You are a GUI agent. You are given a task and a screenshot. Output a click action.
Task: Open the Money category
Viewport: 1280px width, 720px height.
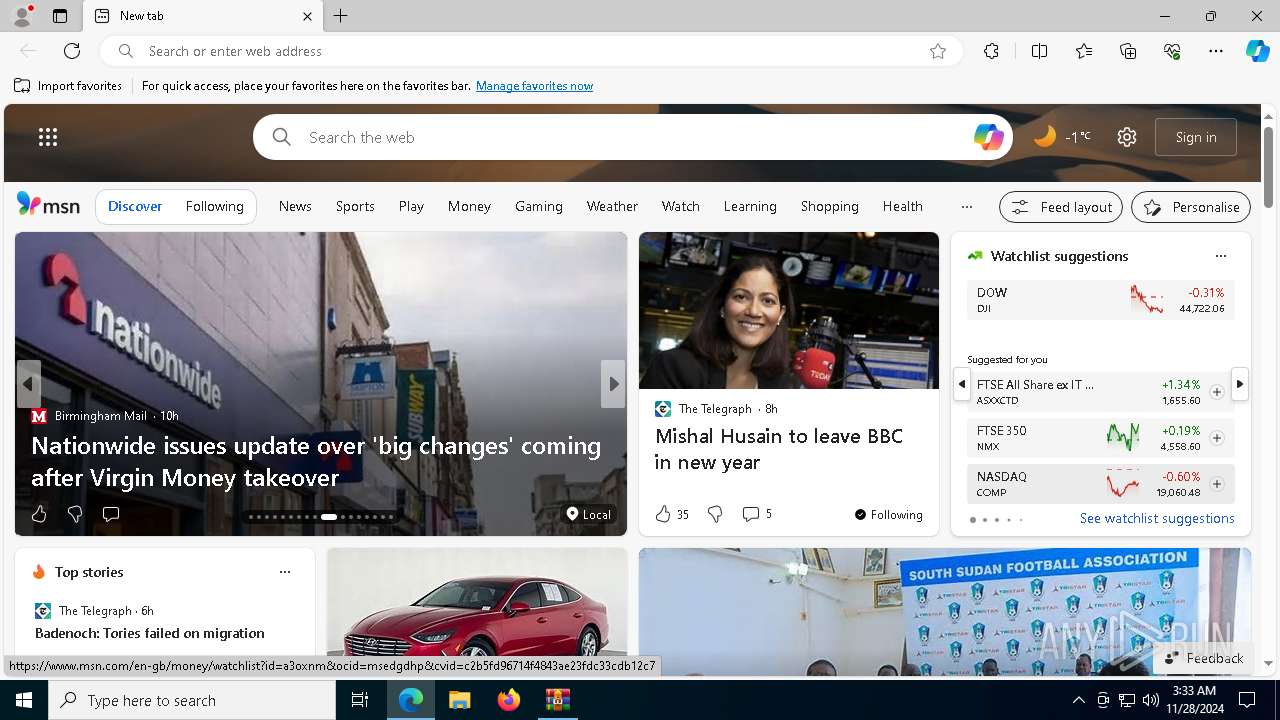click(x=469, y=206)
